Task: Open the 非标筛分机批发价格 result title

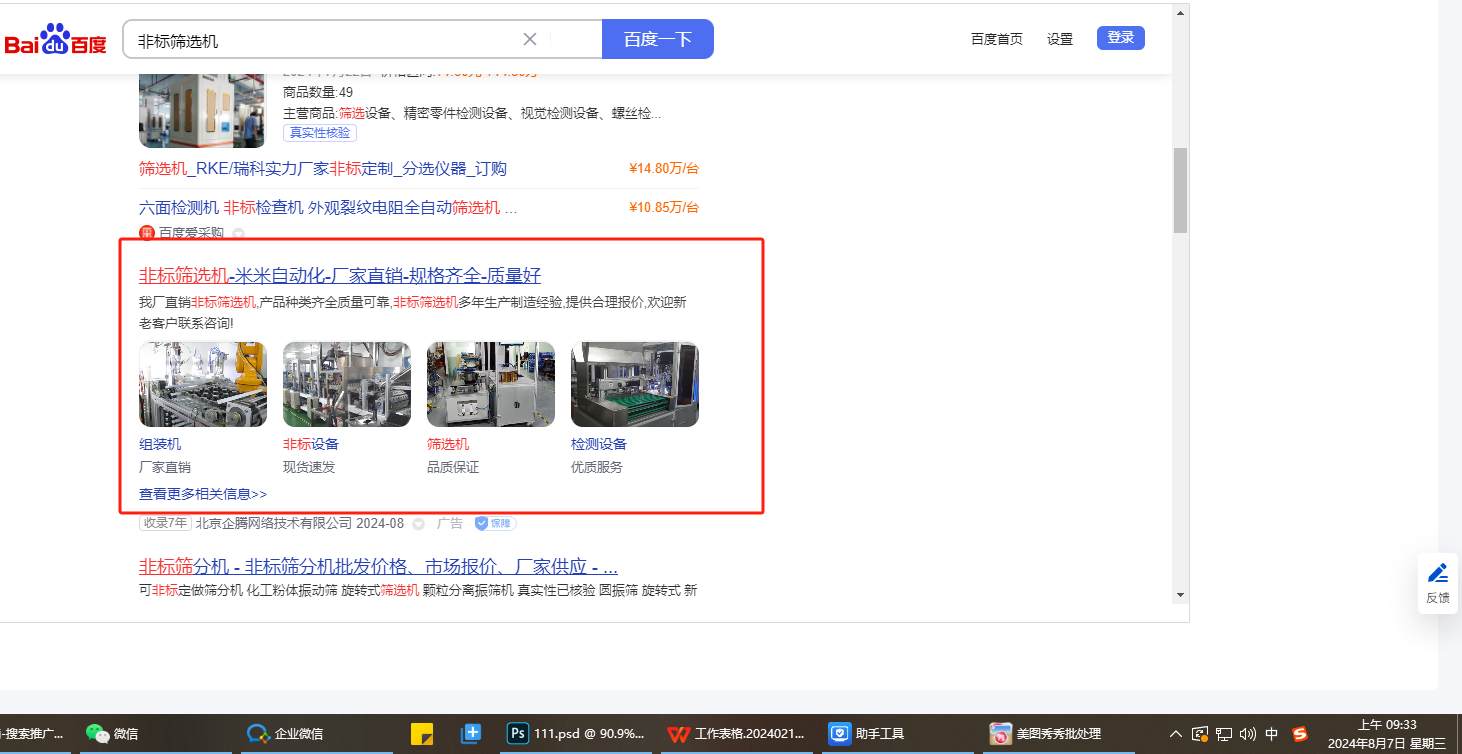Action: click(x=378, y=566)
